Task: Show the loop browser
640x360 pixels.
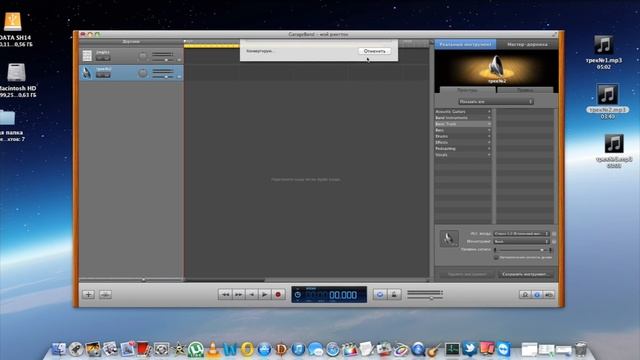Action: click(525, 294)
